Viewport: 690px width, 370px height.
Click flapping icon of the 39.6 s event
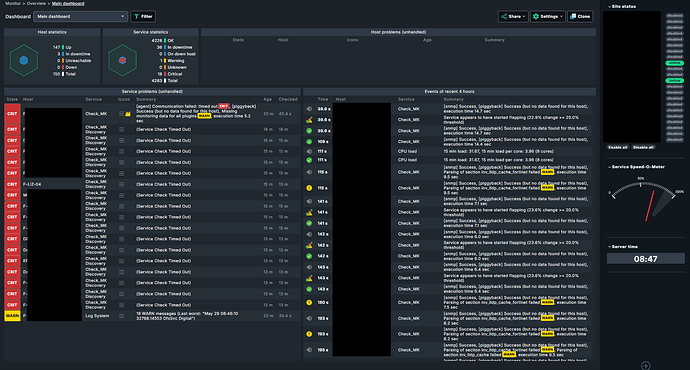click(309, 120)
